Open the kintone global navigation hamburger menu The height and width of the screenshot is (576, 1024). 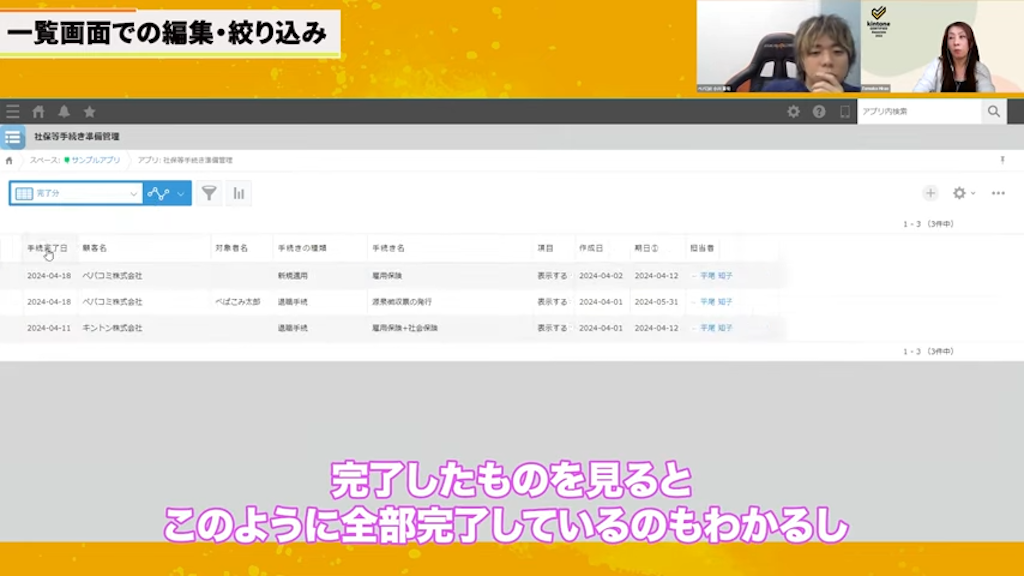click(x=12, y=112)
